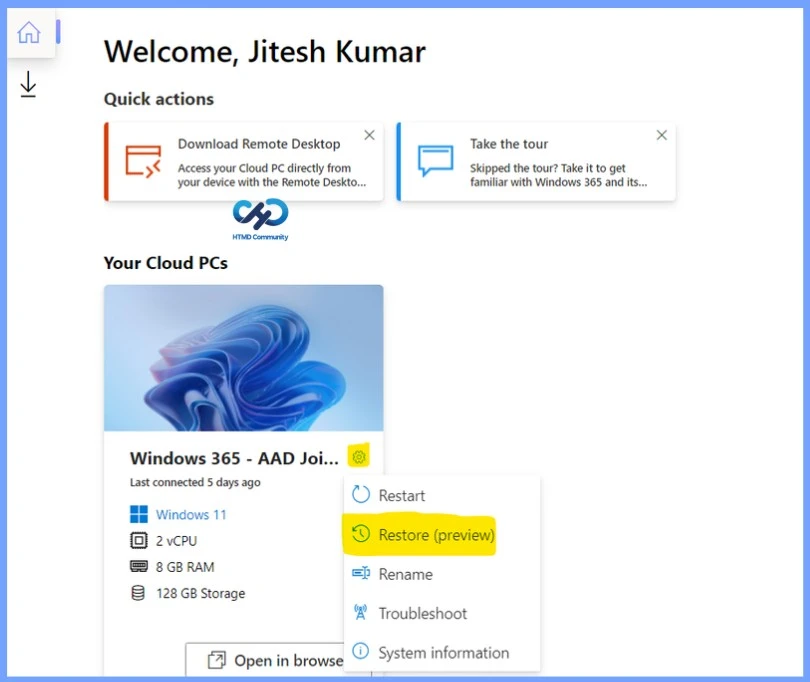
Task: Click the '128 GB Storage' text
Action: click(201, 593)
